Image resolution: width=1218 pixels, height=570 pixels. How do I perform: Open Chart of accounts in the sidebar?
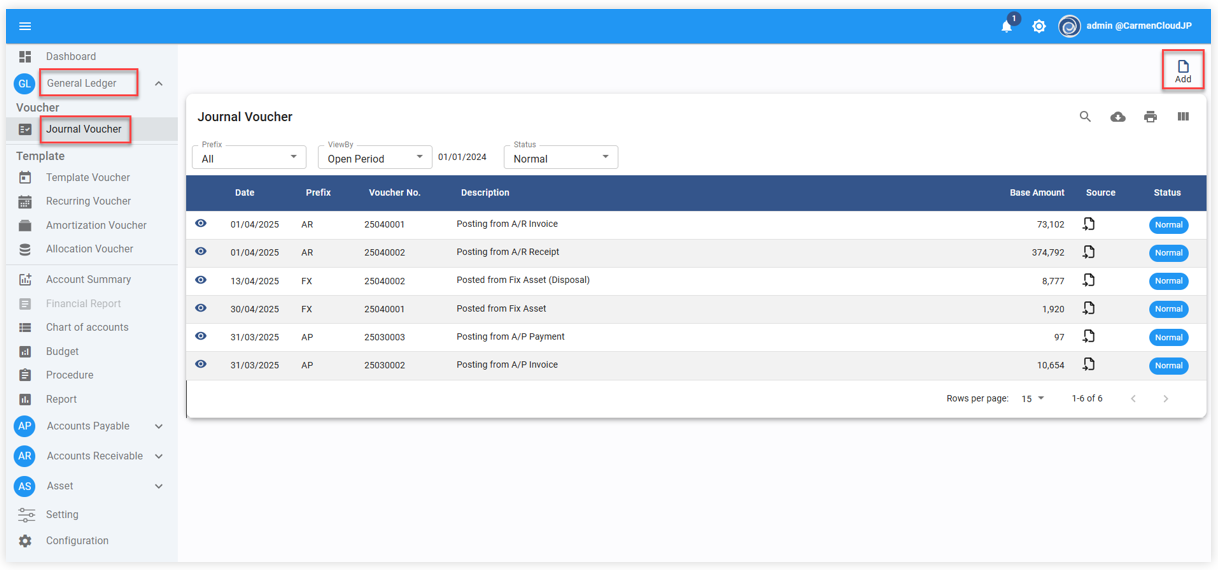87,328
